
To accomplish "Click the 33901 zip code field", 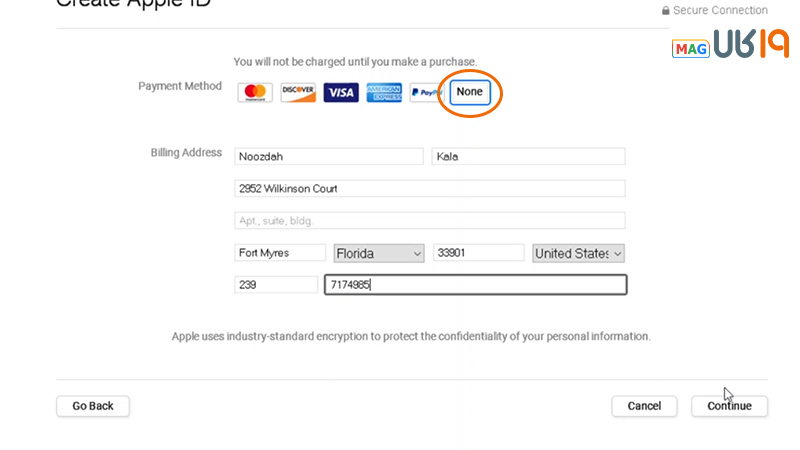I will click(x=478, y=253).
